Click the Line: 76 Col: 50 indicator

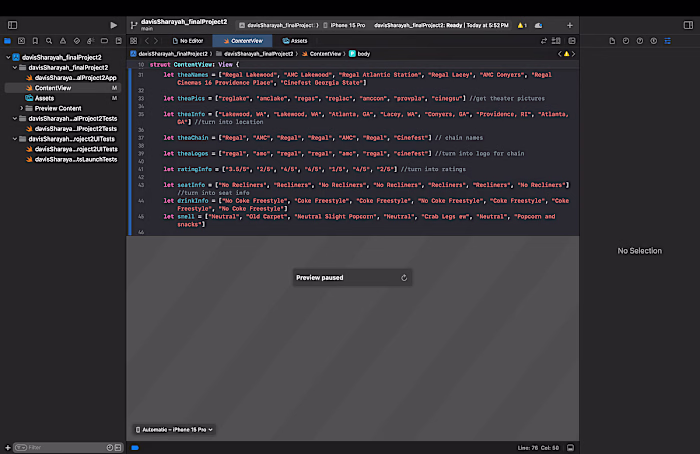click(538, 448)
